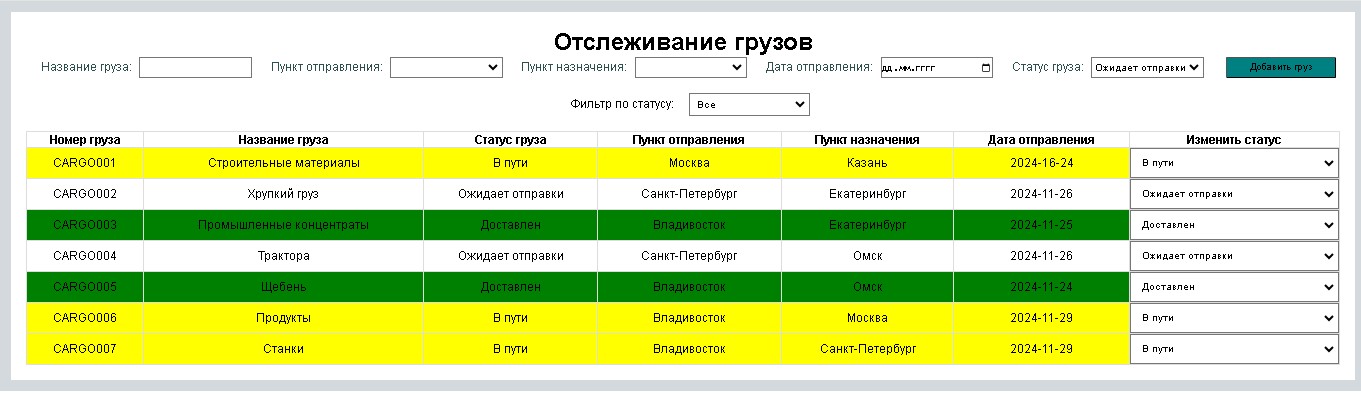Change status dropdown for CARGO006
This screenshot has width=1361, height=394.
[1234, 318]
